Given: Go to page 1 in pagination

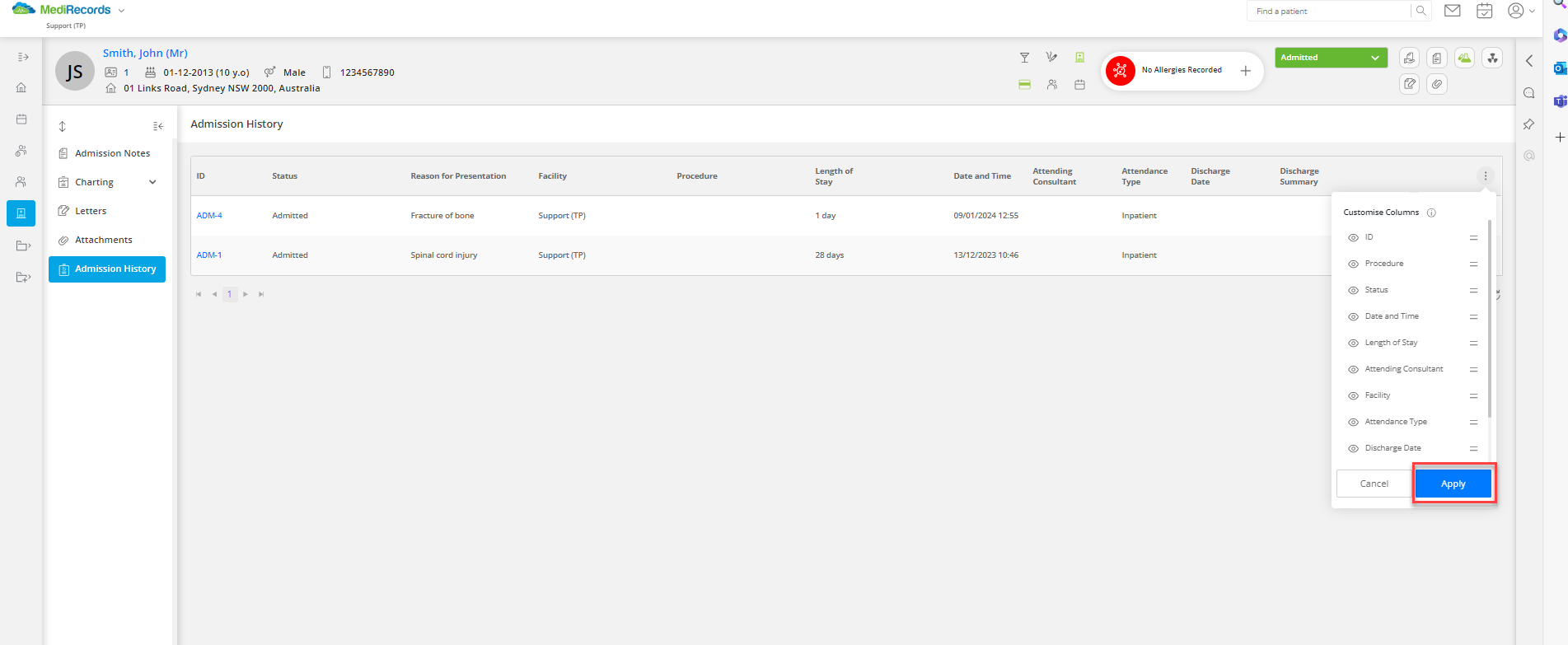Looking at the screenshot, I should coord(230,294).
